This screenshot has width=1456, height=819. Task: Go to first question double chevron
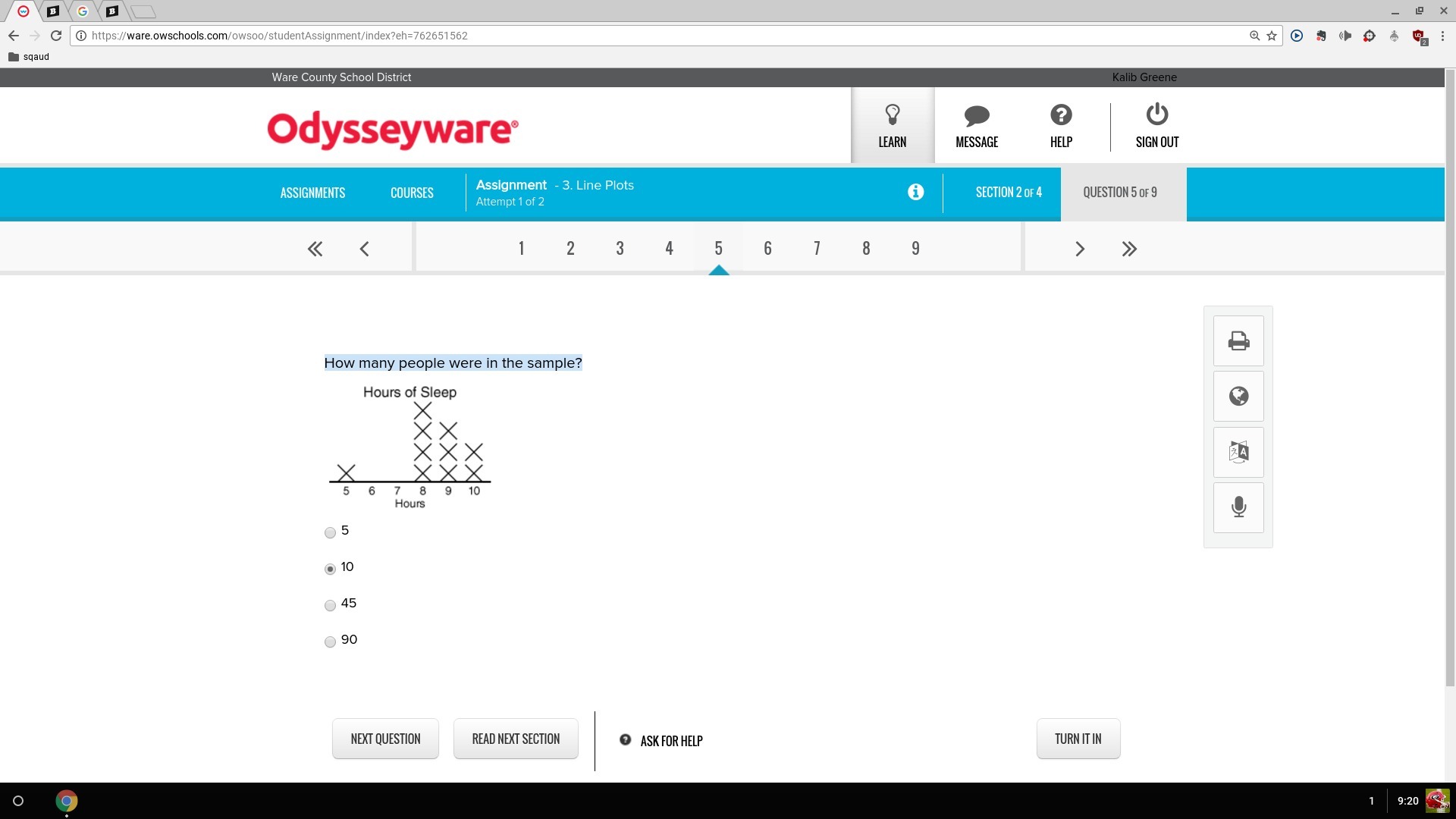pyautogui.click(x=315, y=249)
